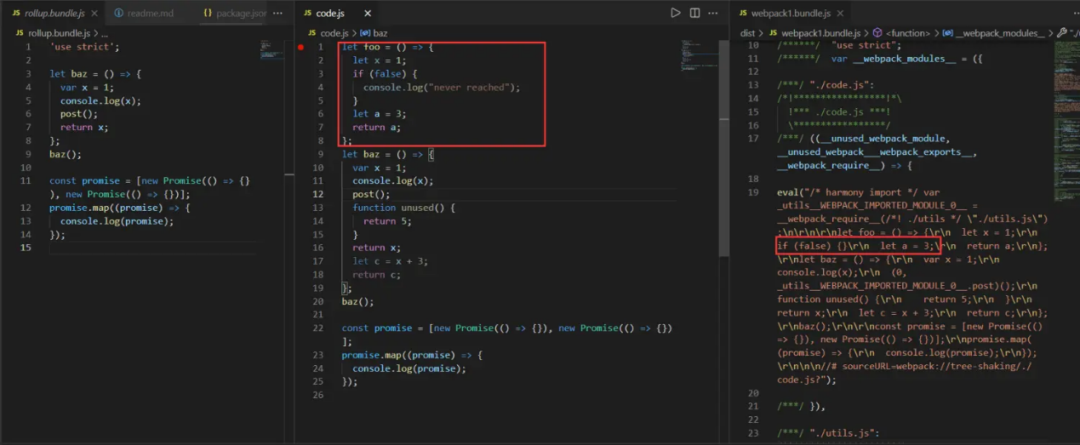Click the __webpack_modules__ breadcrumb
The width and height of the screenshot is (1080, 445).
pyautogui.click(x=1000, y=33)
